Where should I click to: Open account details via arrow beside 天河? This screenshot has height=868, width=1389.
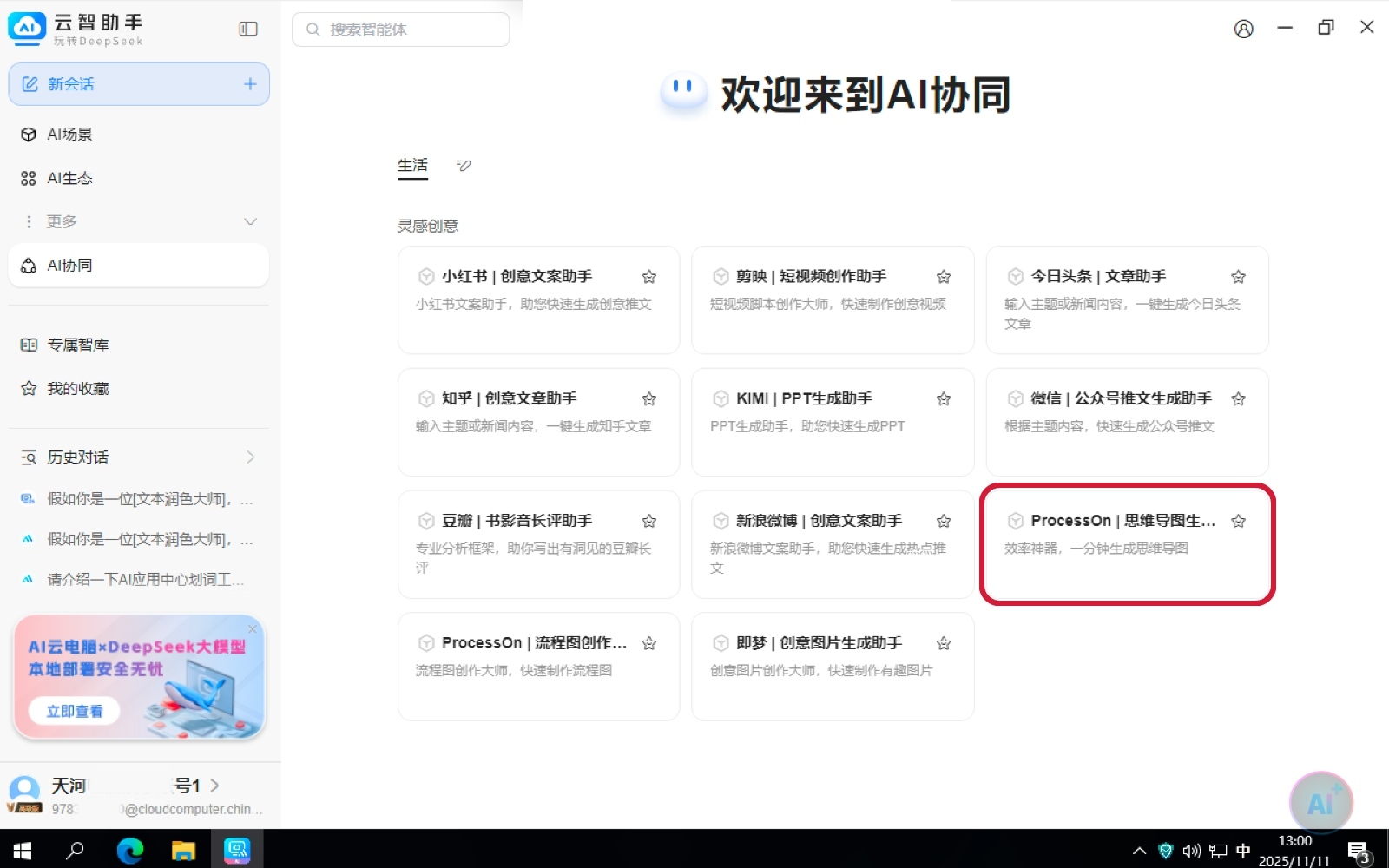pyautogui.click(x=214, y=786)
